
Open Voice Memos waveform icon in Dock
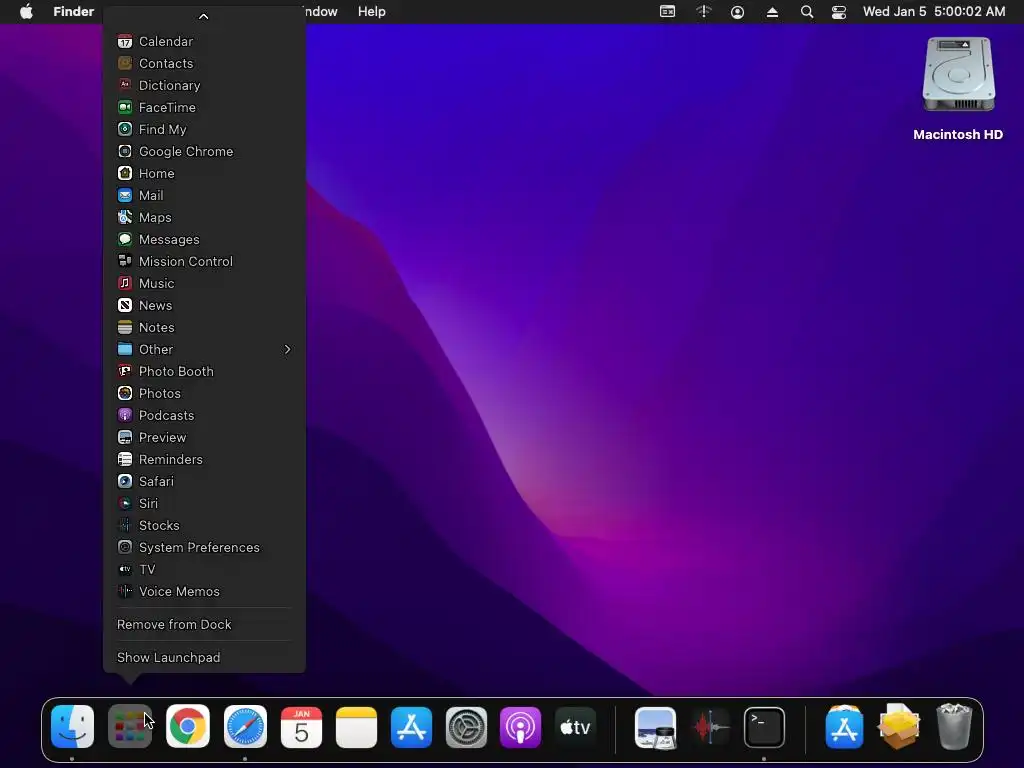pos(711,728)
